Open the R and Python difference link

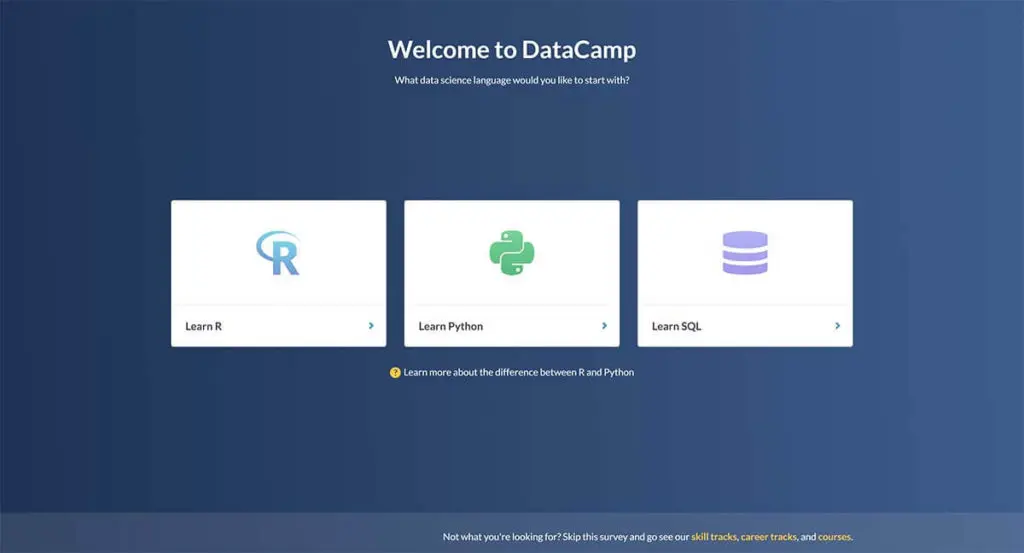point(519,372)
